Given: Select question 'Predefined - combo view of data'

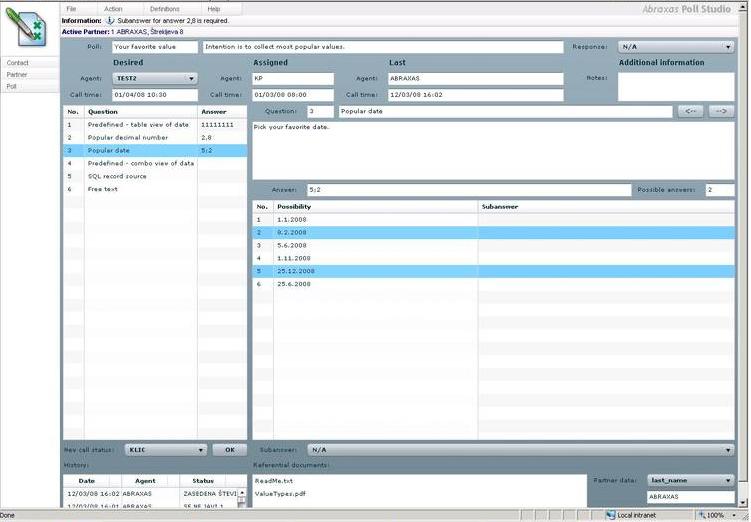Looking at the screenshot, I should pyautogui.click(x=155, y=163).
